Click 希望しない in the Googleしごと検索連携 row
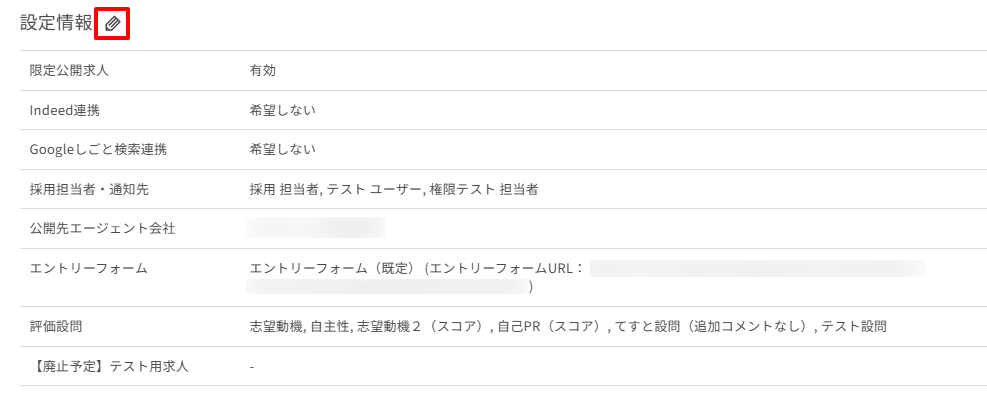Viewport: 987px width, 402px height. point(282,150)
